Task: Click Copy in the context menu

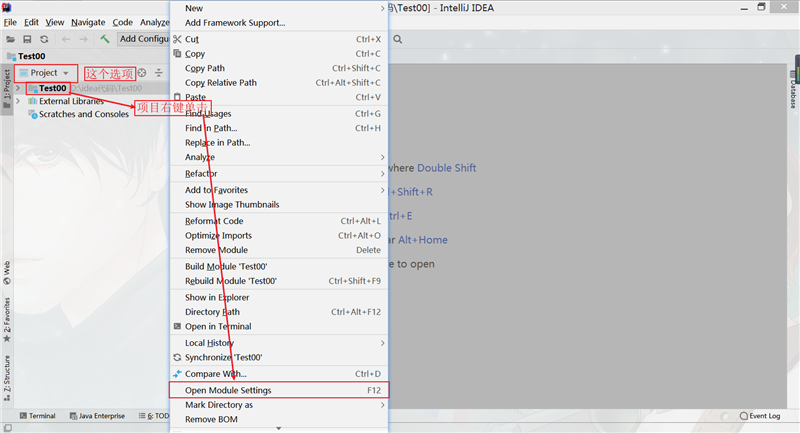Action: click(x=279, y=54)
